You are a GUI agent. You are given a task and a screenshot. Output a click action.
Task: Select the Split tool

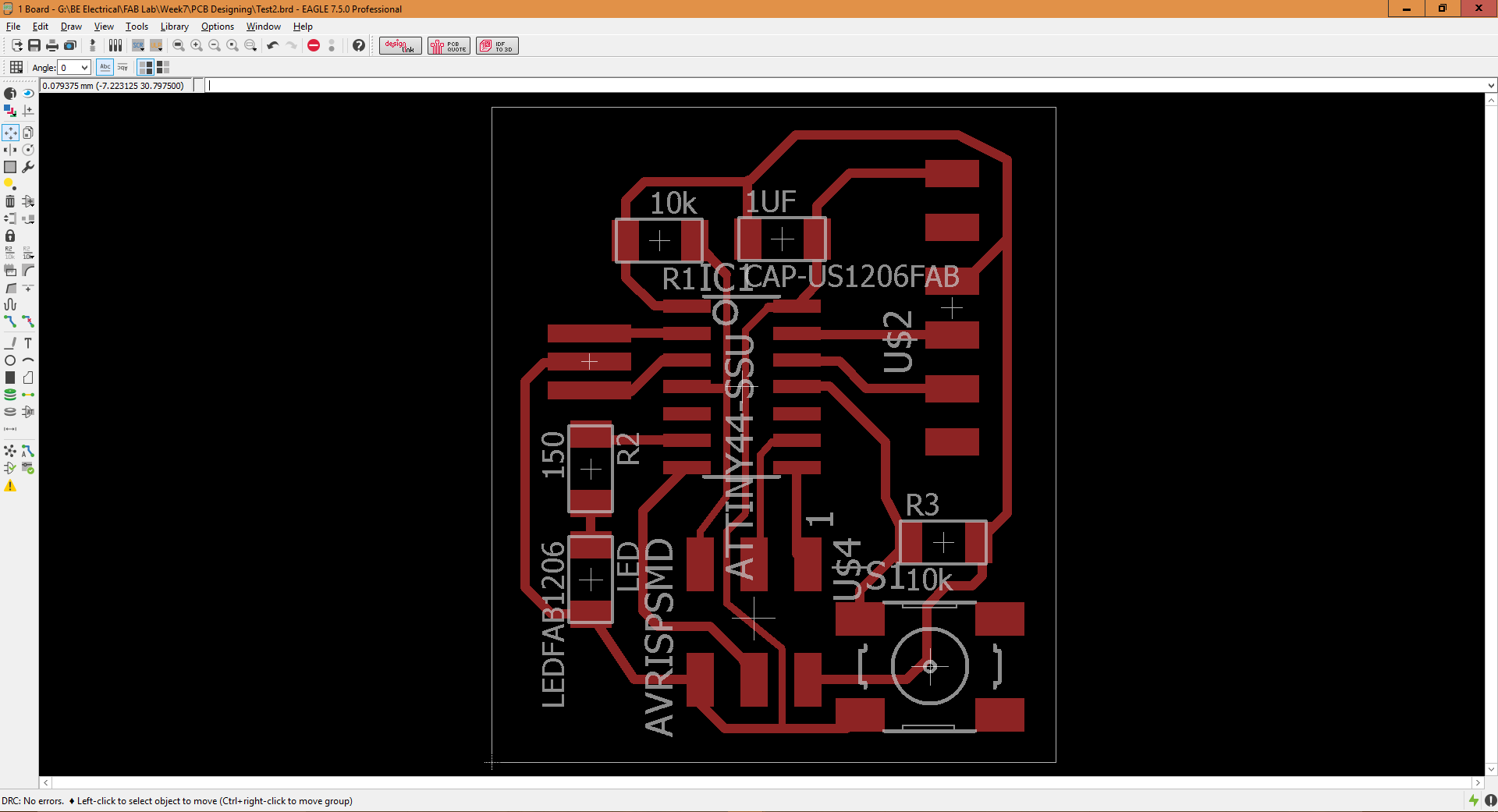[10, 288]
